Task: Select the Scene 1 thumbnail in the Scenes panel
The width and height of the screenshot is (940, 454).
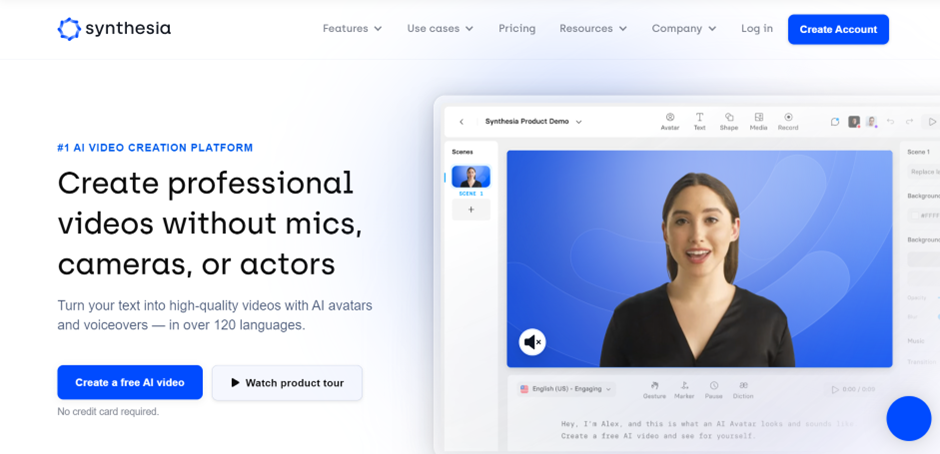Action: [x=471, y=177]
